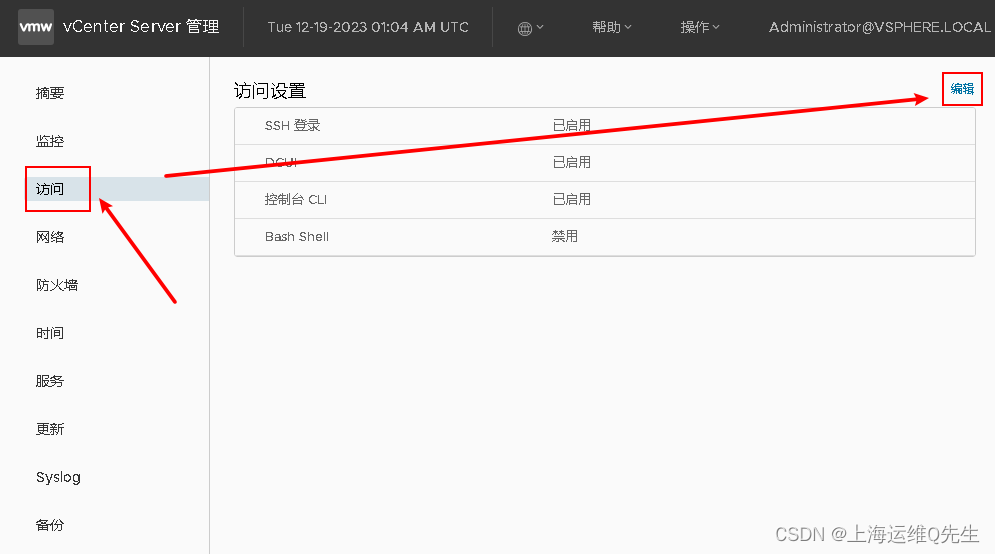Click the vmw logo icon
This screenshot has width=995, height=554.
click(x=36, y=27)
